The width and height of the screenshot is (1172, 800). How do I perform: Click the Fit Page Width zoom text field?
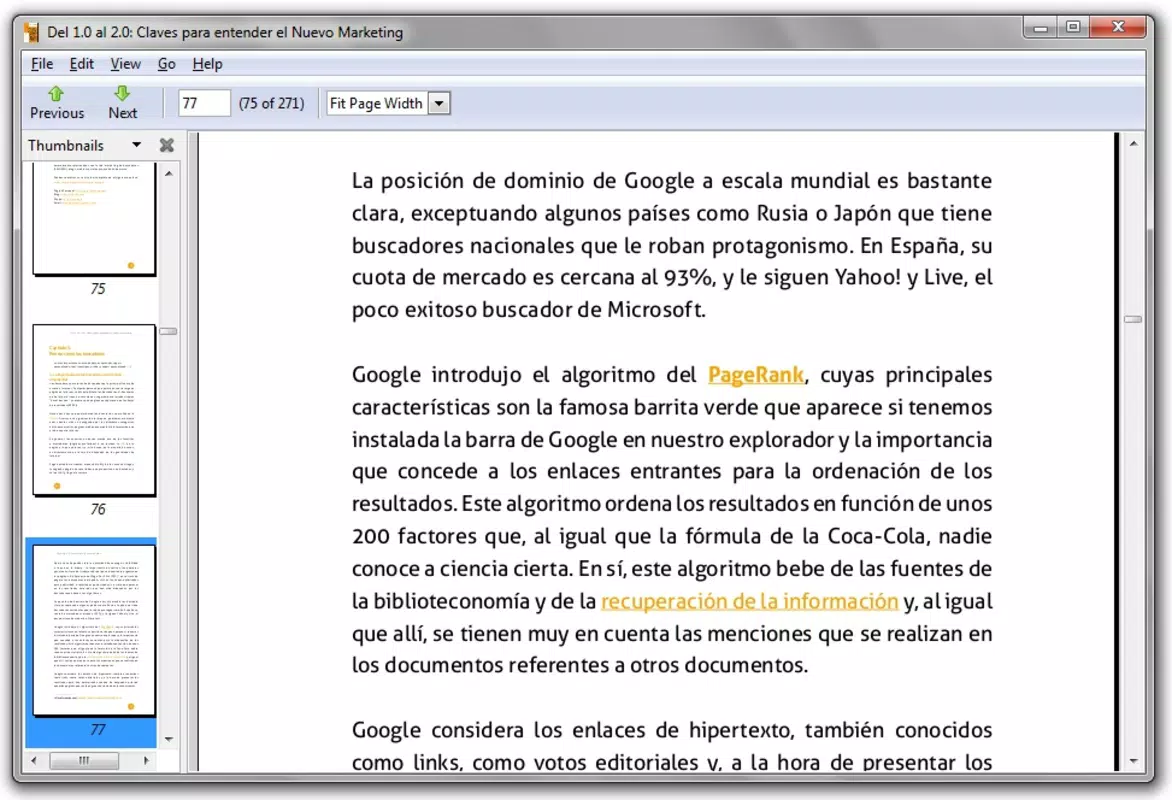tap(377, 103)
